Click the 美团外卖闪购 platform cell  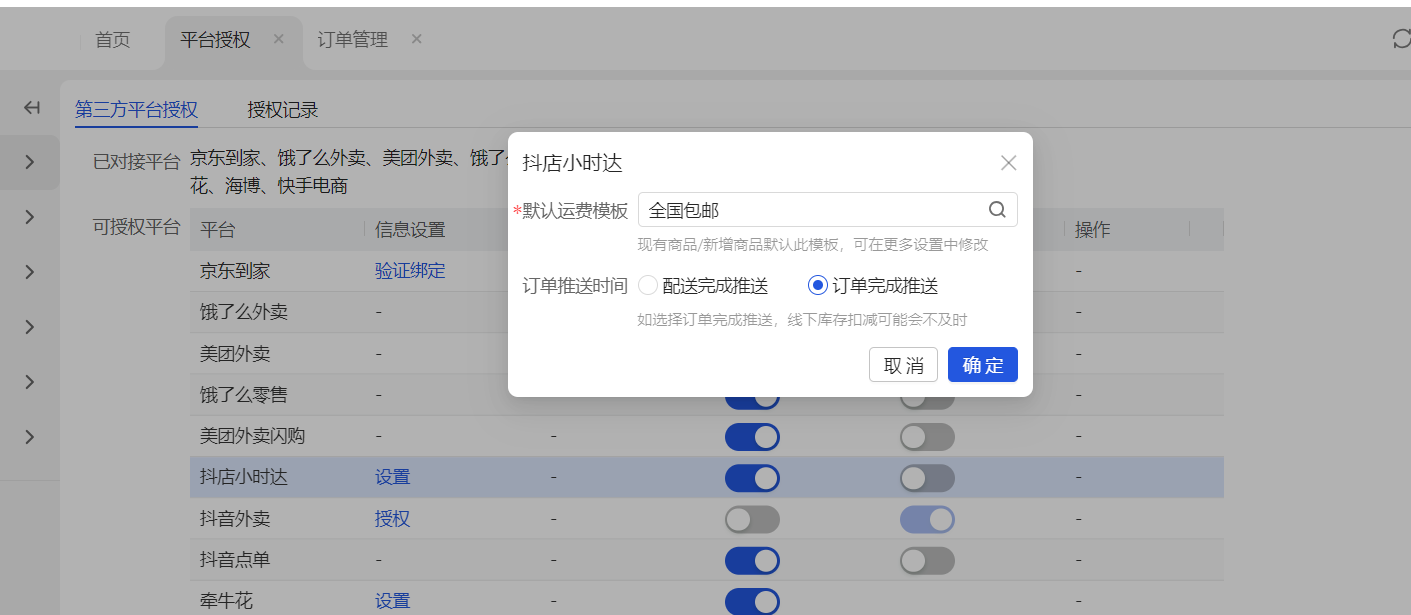point(253,436)
